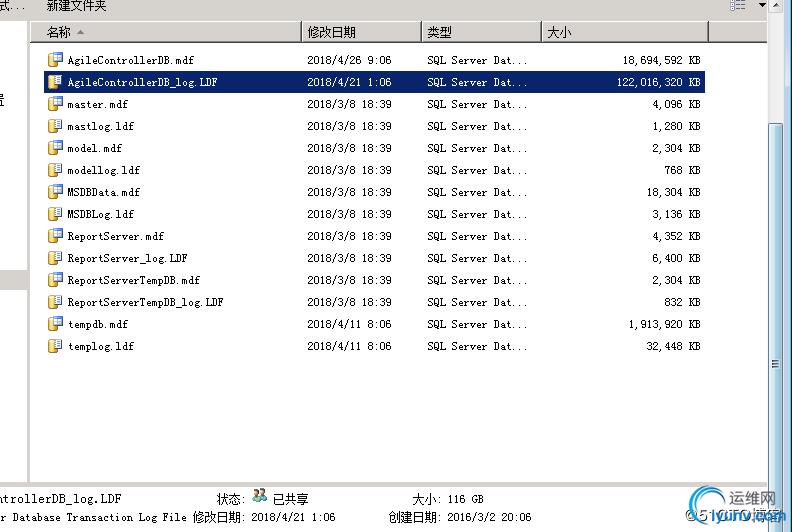
Task: Sort files by the 名称 column header
Action: click(x=166, y=32)
